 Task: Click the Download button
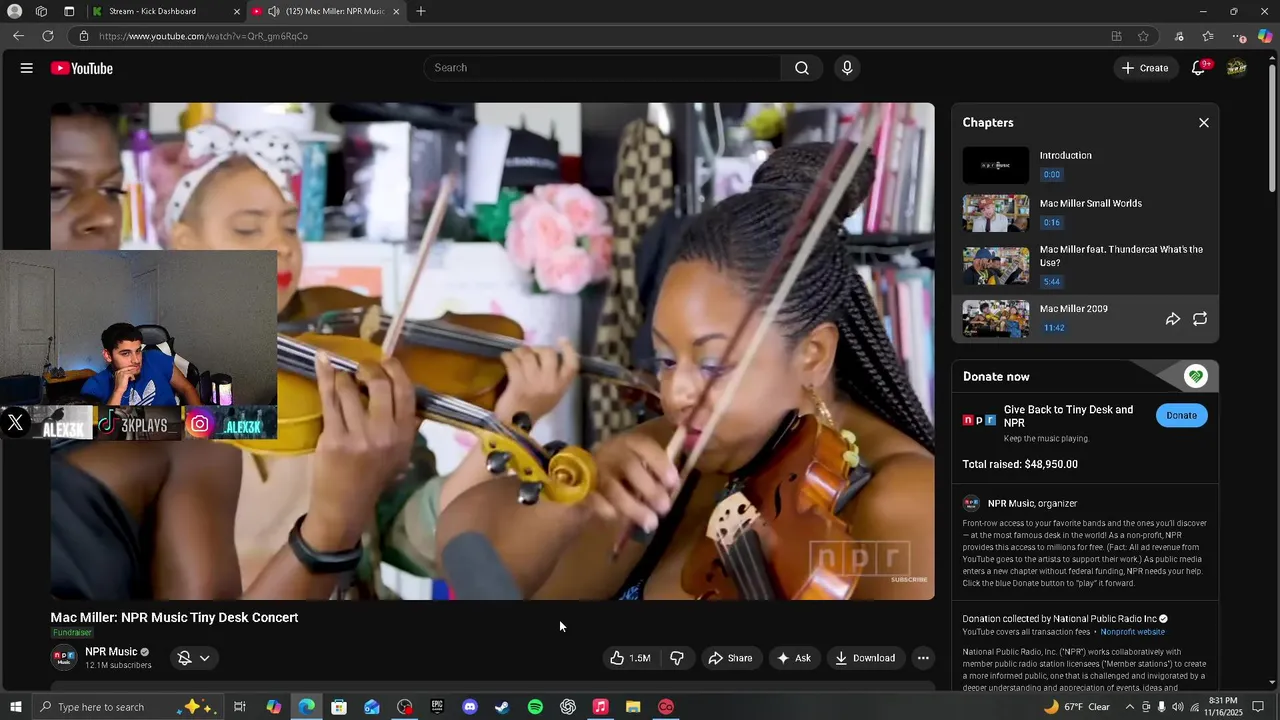[865, 658]
